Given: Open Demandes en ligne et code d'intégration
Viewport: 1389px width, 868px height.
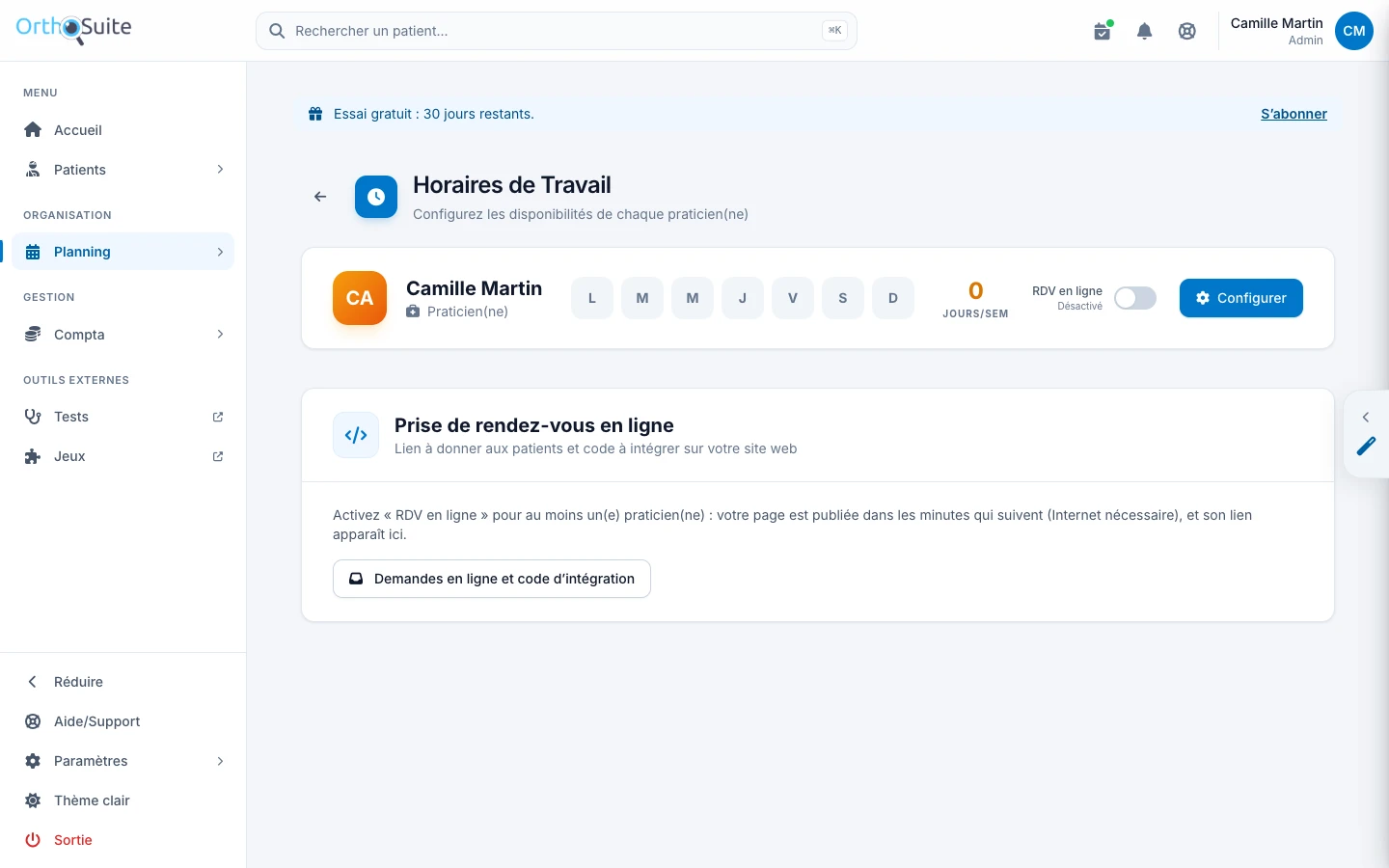Looking at the screenshot, I should point(492,579).
